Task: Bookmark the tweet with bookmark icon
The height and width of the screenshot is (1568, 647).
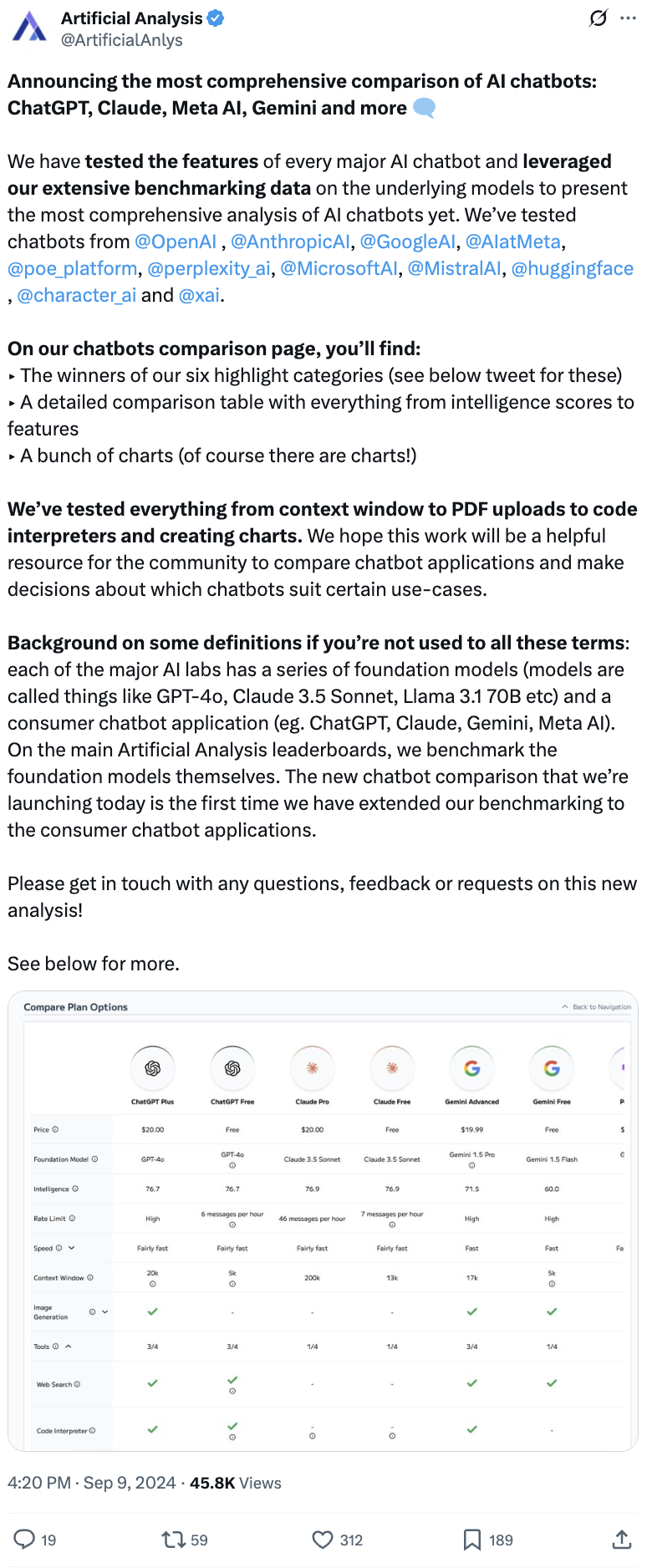Action: pyautogui.click(x=472, y=1539)
